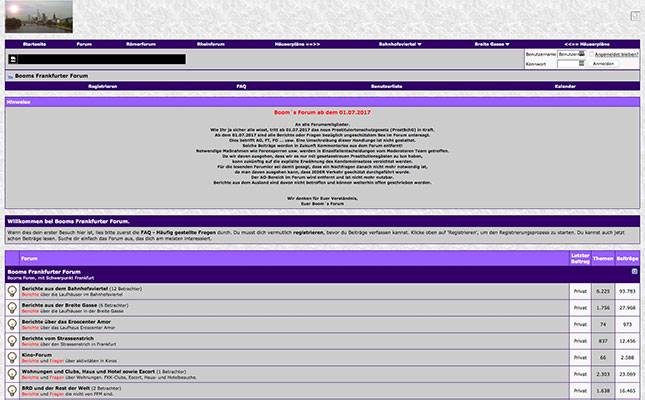Go to Römerforum in navigation bar
Viewport: 645px width, 400px height.
pyautogui.click(x=141, y=44)
